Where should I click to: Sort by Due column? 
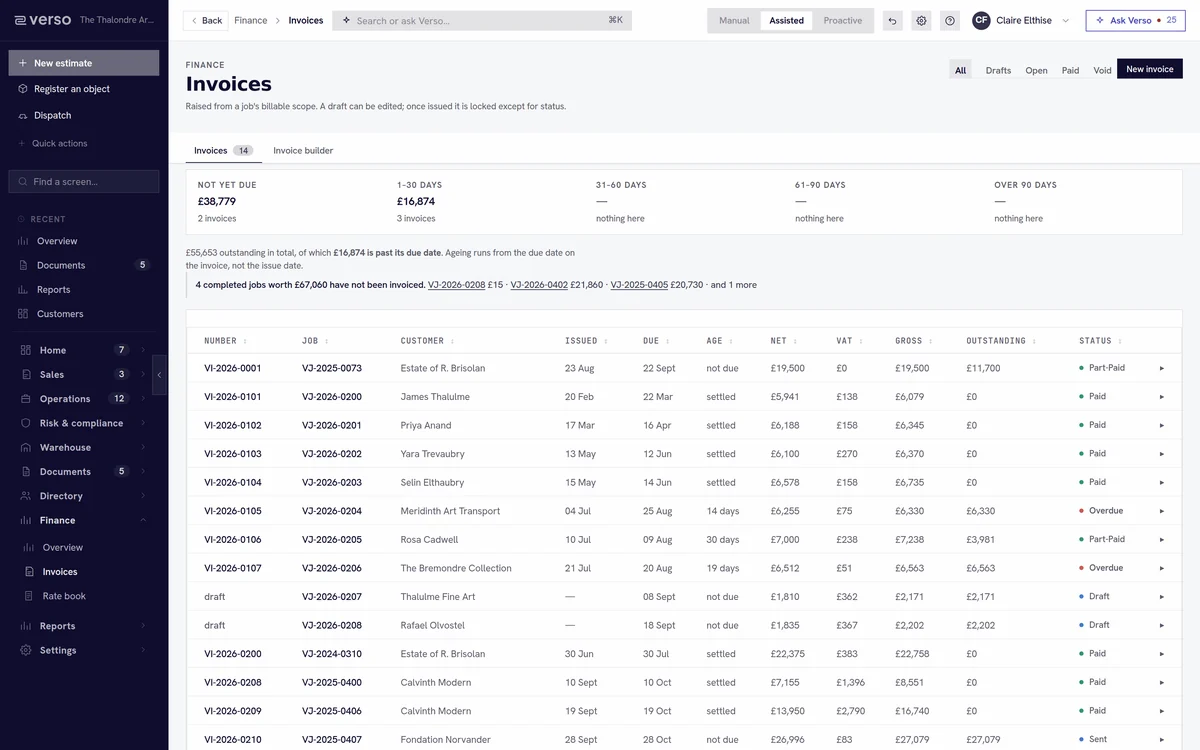tap(656, 341)
